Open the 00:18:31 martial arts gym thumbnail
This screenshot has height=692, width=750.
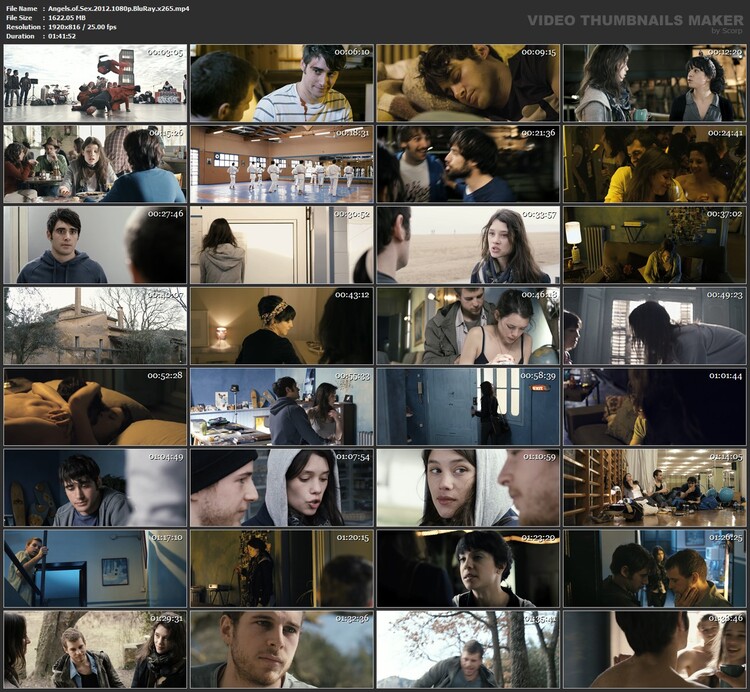tap(281, 164)
